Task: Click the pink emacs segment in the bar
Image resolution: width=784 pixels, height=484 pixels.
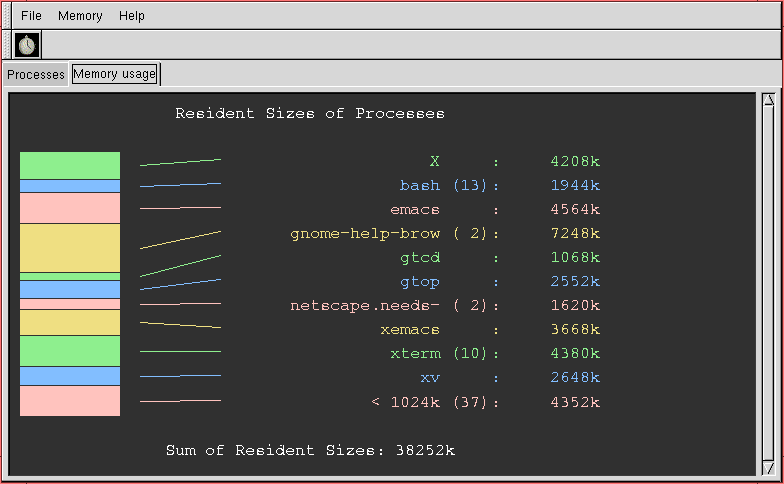Action: pyautogui.click(x=70, y=208)
